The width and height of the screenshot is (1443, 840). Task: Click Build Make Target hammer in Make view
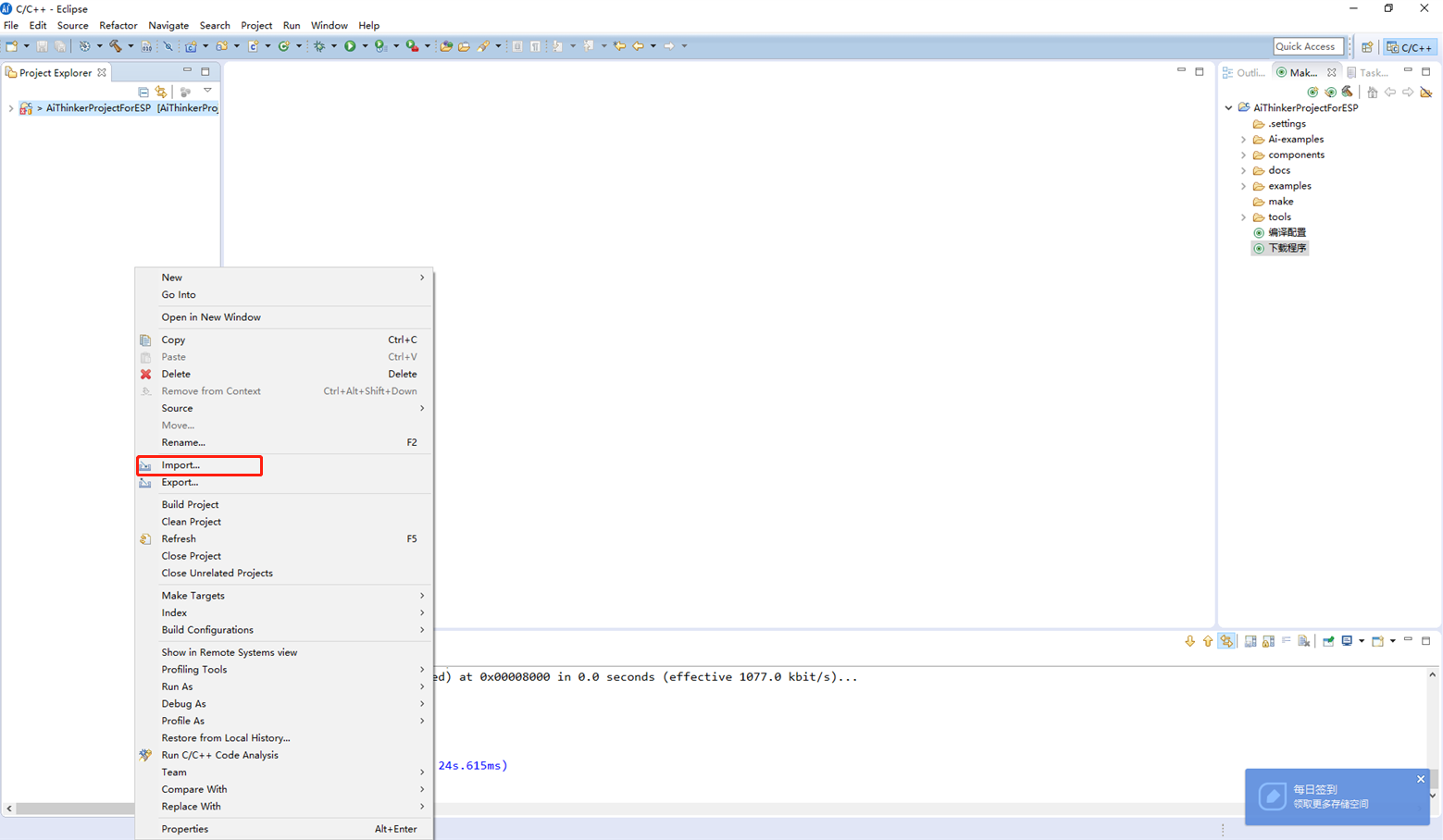point(1348,92)
